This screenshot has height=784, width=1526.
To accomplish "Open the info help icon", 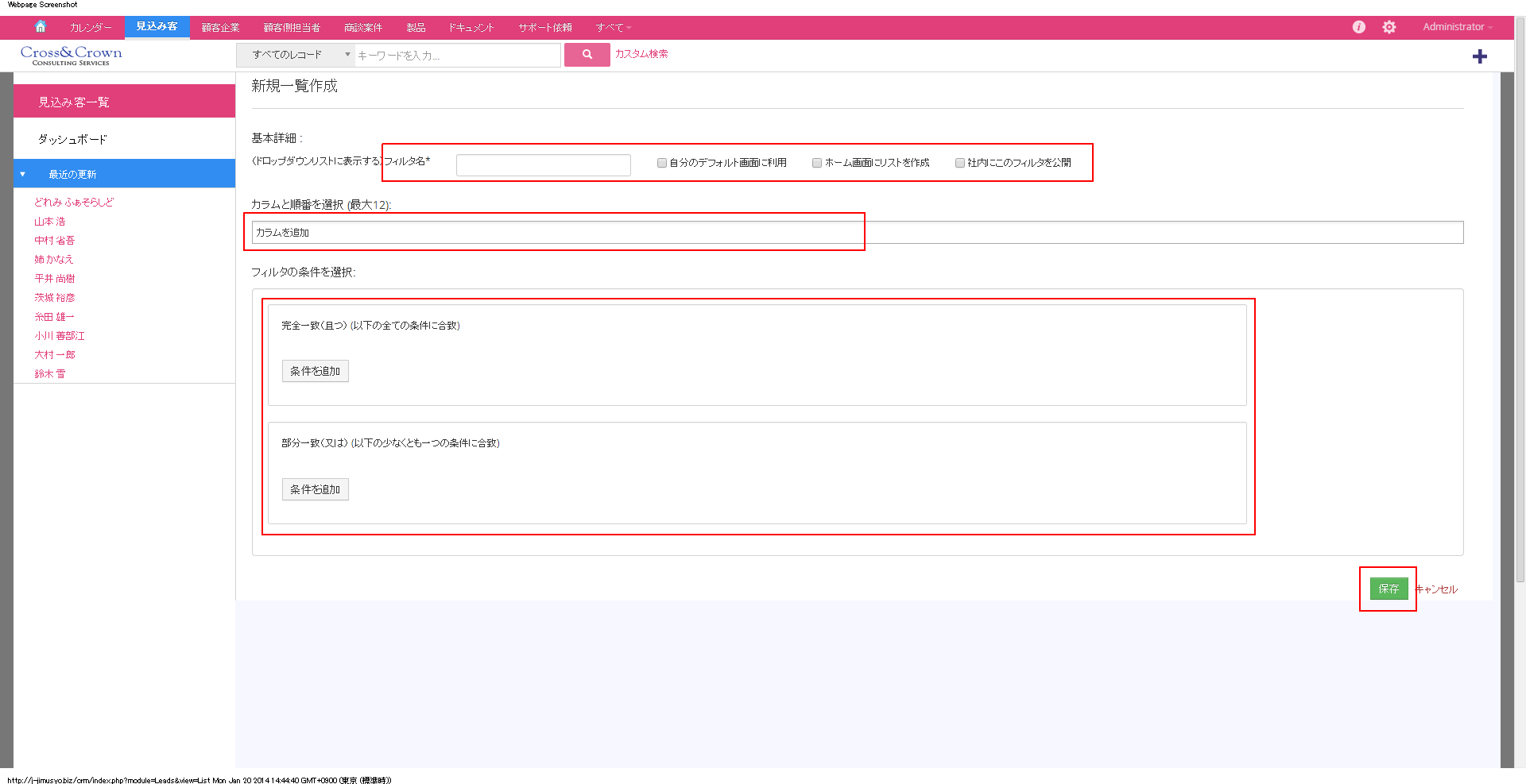I will point(1358,27).
